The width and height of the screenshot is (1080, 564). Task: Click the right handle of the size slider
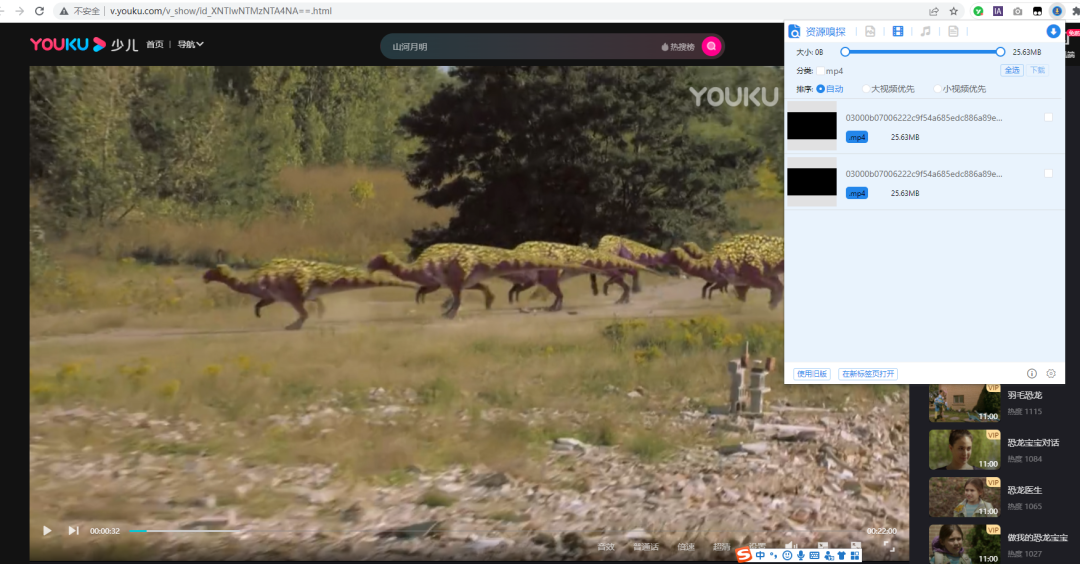coord(1001,51)
